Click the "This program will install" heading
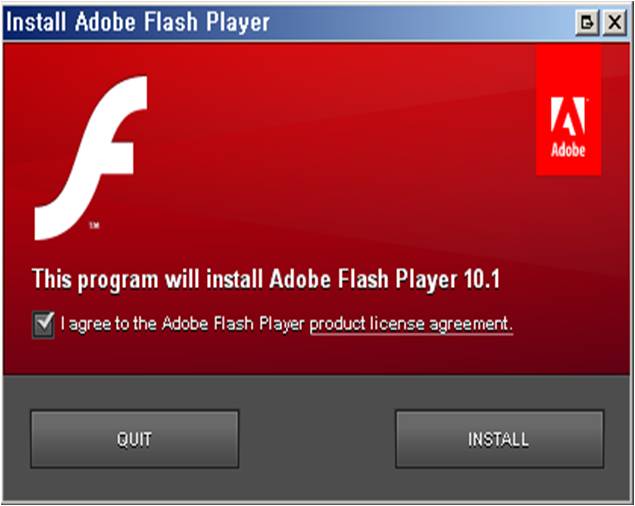This screenshot has width=635, height=506. pyautogui.click(x=148, y=280)
